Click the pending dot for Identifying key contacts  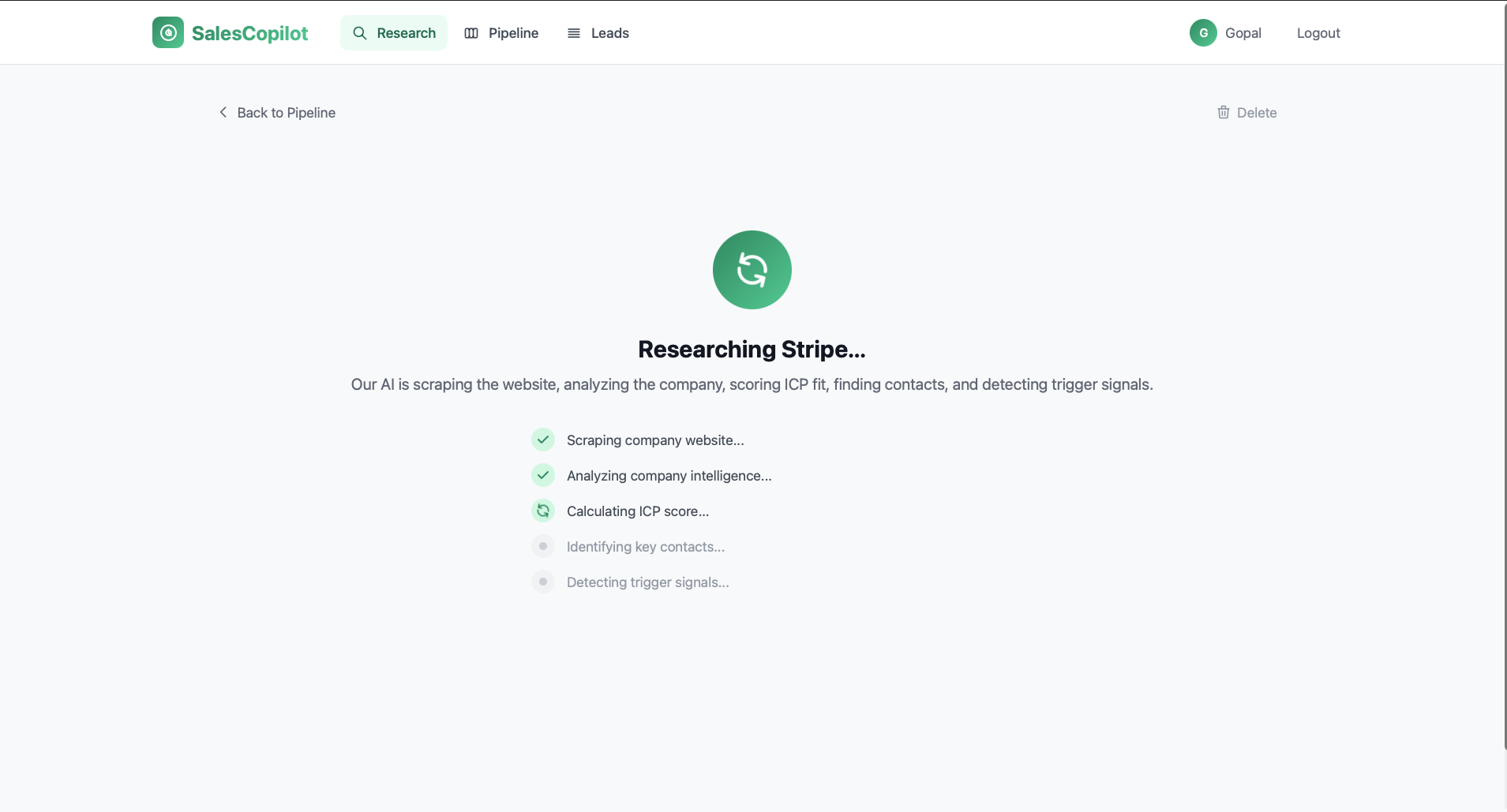point(543,546)
